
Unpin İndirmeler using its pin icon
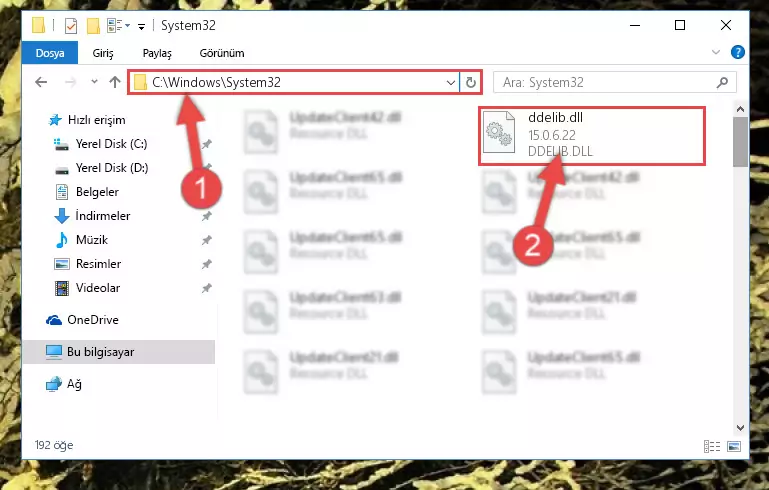pos(207,216)
